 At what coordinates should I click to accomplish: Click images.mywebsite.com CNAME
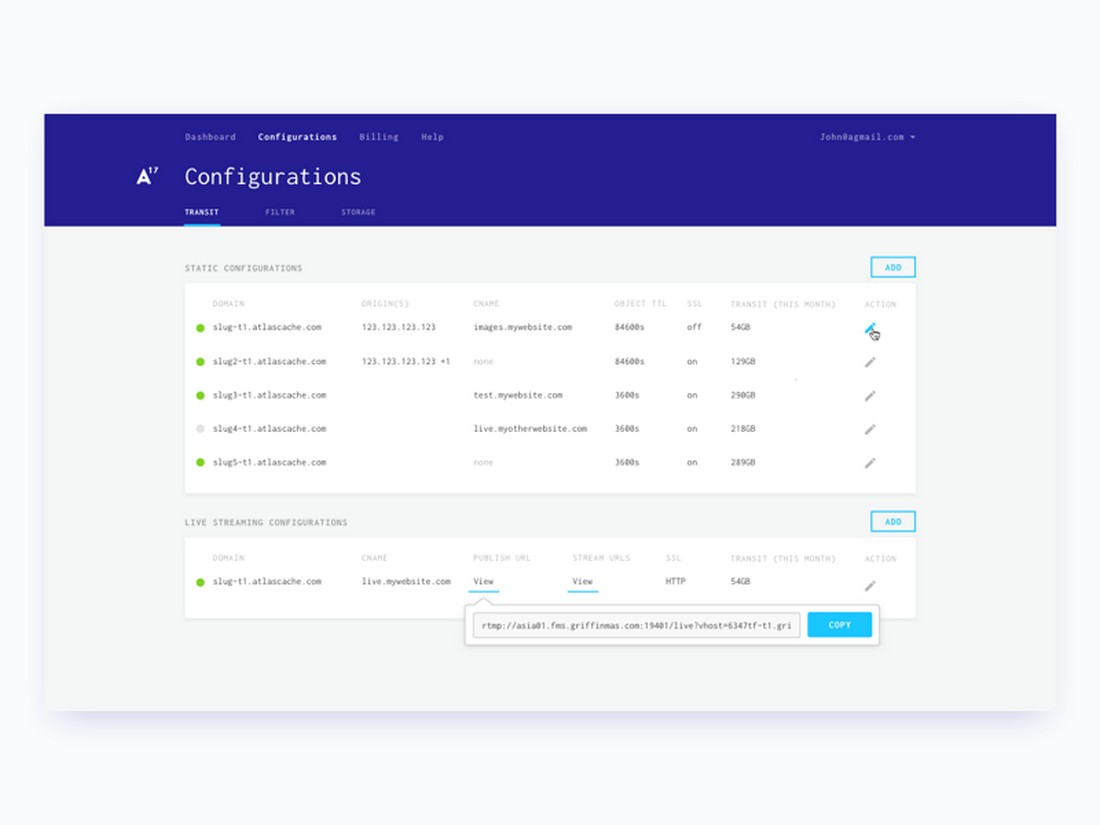[523, 327]
